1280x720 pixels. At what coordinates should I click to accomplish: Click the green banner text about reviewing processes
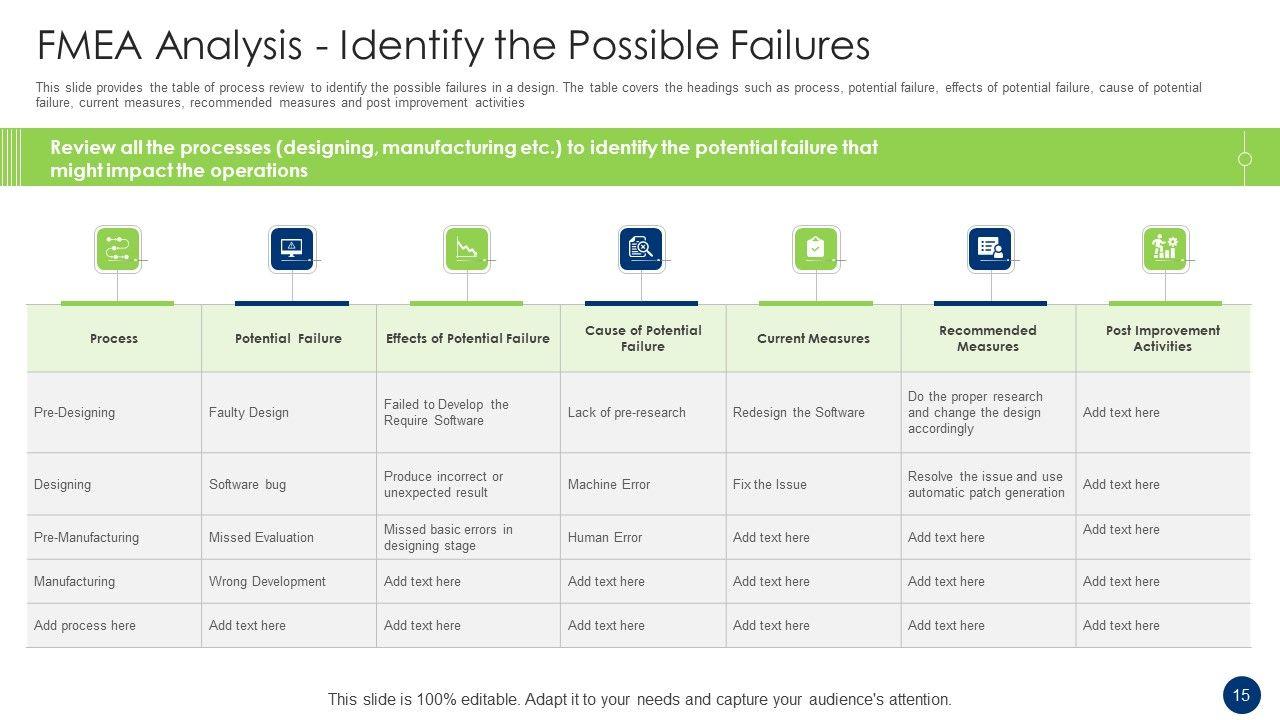pyautogui.click(x=464, y=159)
